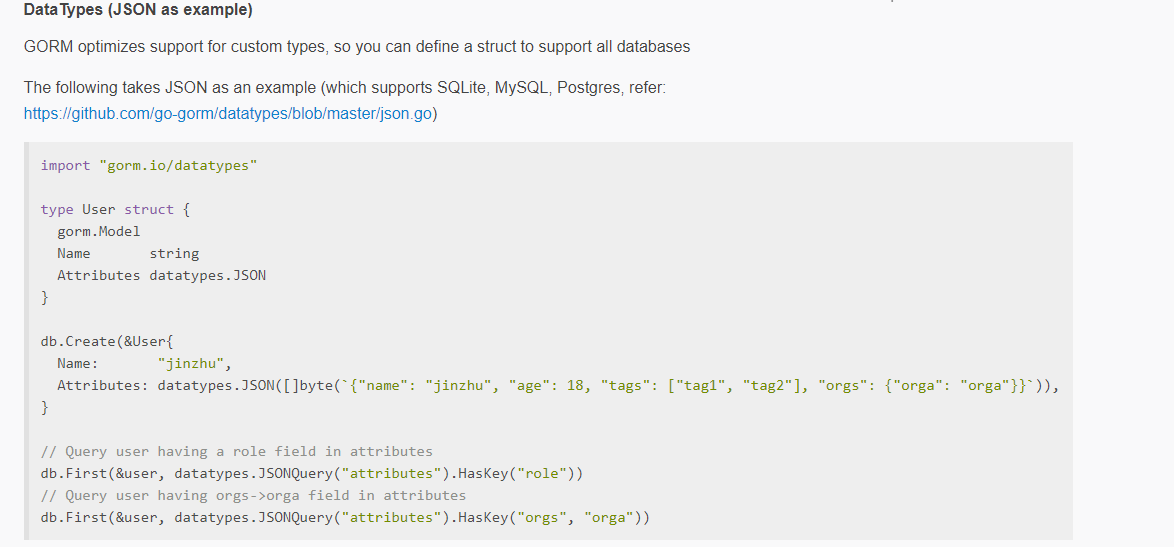Screen dimensions: 1174x547
Task: Click the HasKey("orgs", "orga") query line
Action: (345, 517)
